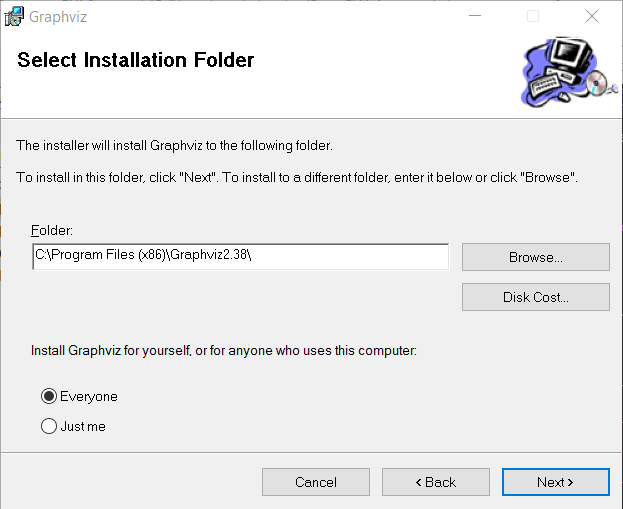Cancel the Graphviz installation
623x509 pixels.
[316, 482]
